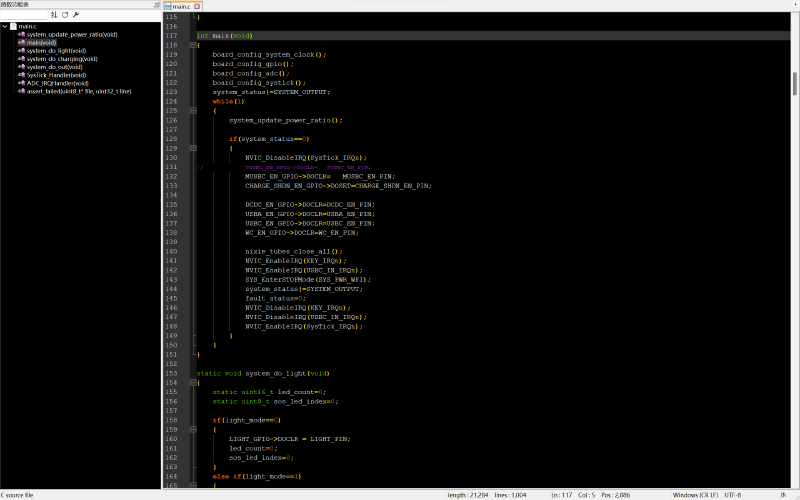Reload the function list panel
Image resolution: width=800 pixels, height=500 pixels.
tap(65, 15)
